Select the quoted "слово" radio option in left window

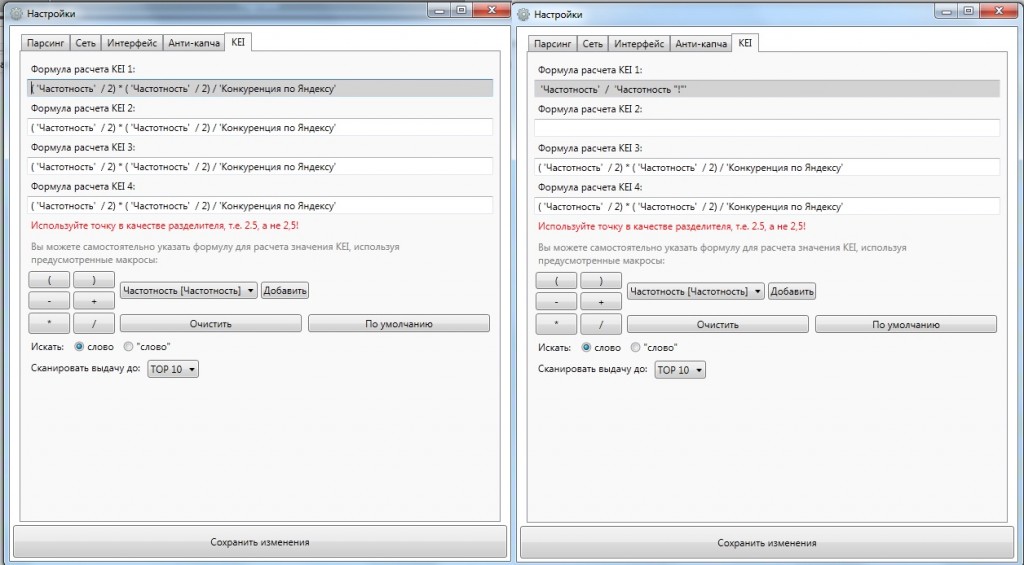pos(128,347)
